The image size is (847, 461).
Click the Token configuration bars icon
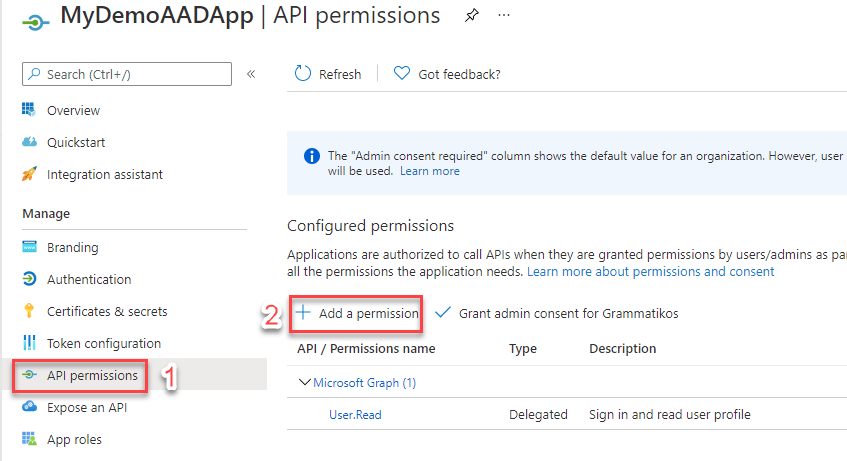click(29, 343)
